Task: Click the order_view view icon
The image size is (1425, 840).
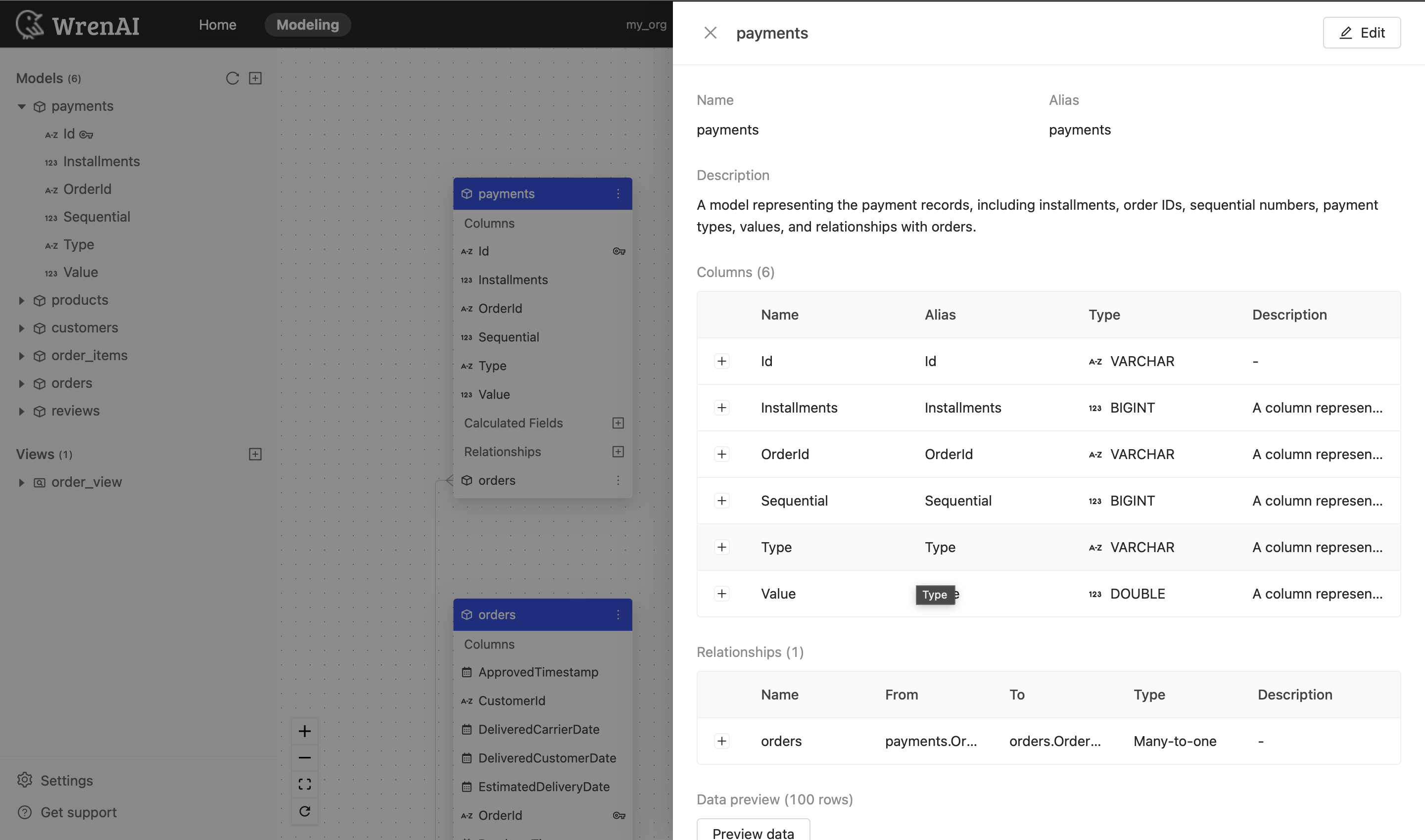Action: click(x=39, y=482)
